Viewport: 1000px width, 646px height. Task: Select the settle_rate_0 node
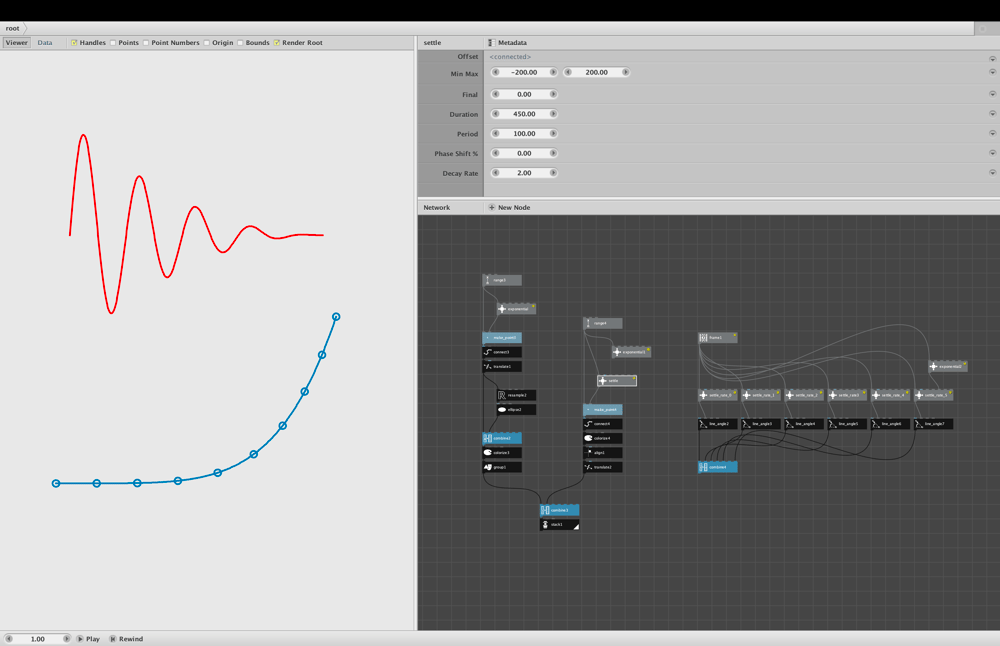click(717, 395)
